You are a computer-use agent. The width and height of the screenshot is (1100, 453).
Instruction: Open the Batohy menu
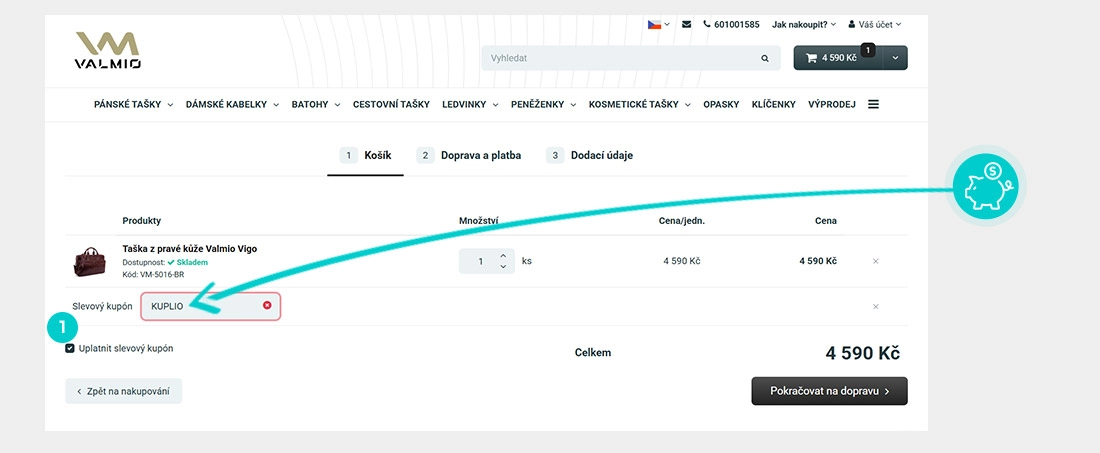316,104
